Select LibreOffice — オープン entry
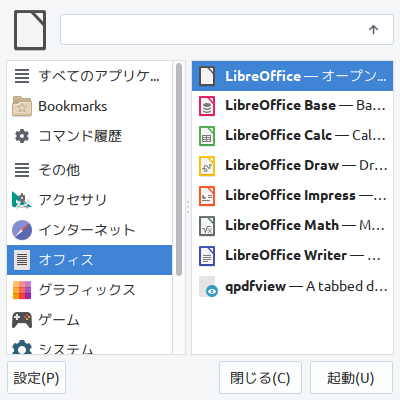Viewport: 400px width, 400px height. click(x=292, y=76)
